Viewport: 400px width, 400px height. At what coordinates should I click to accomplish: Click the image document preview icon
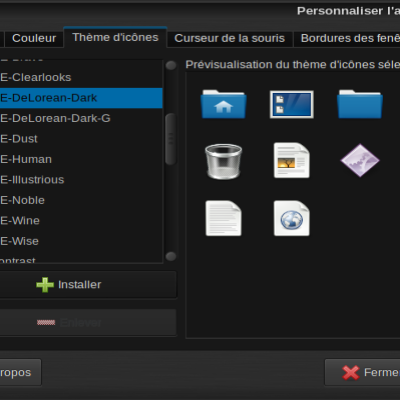point(292,160)
